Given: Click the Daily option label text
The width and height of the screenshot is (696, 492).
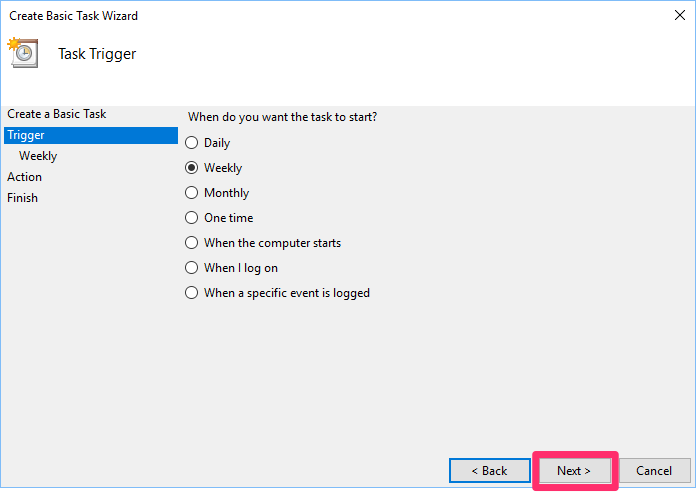Looking at the screenshot, I should 217,143.
